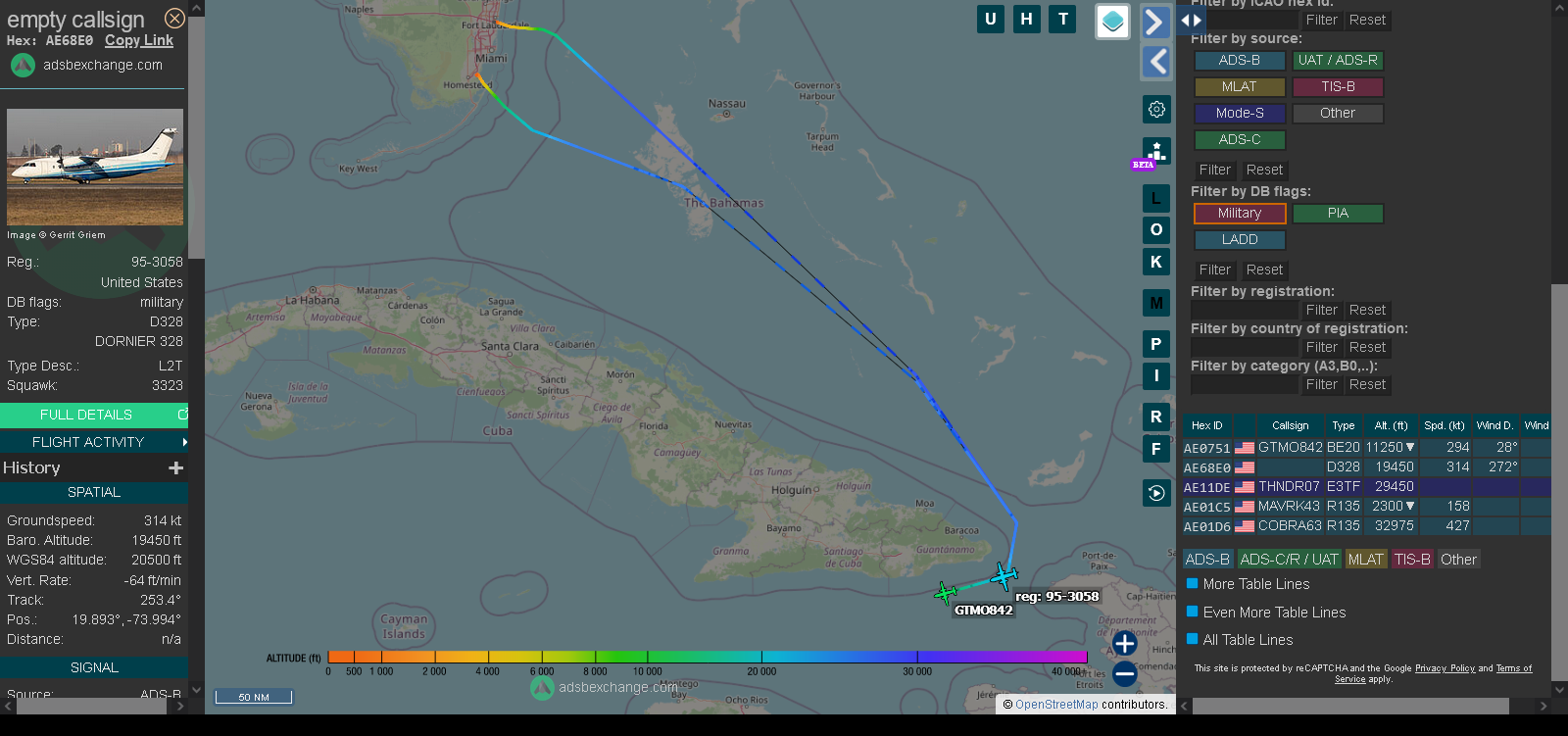Toggle the L map button
Viewport: 1568px width, 736px height.
click(x=1156, y=198)
